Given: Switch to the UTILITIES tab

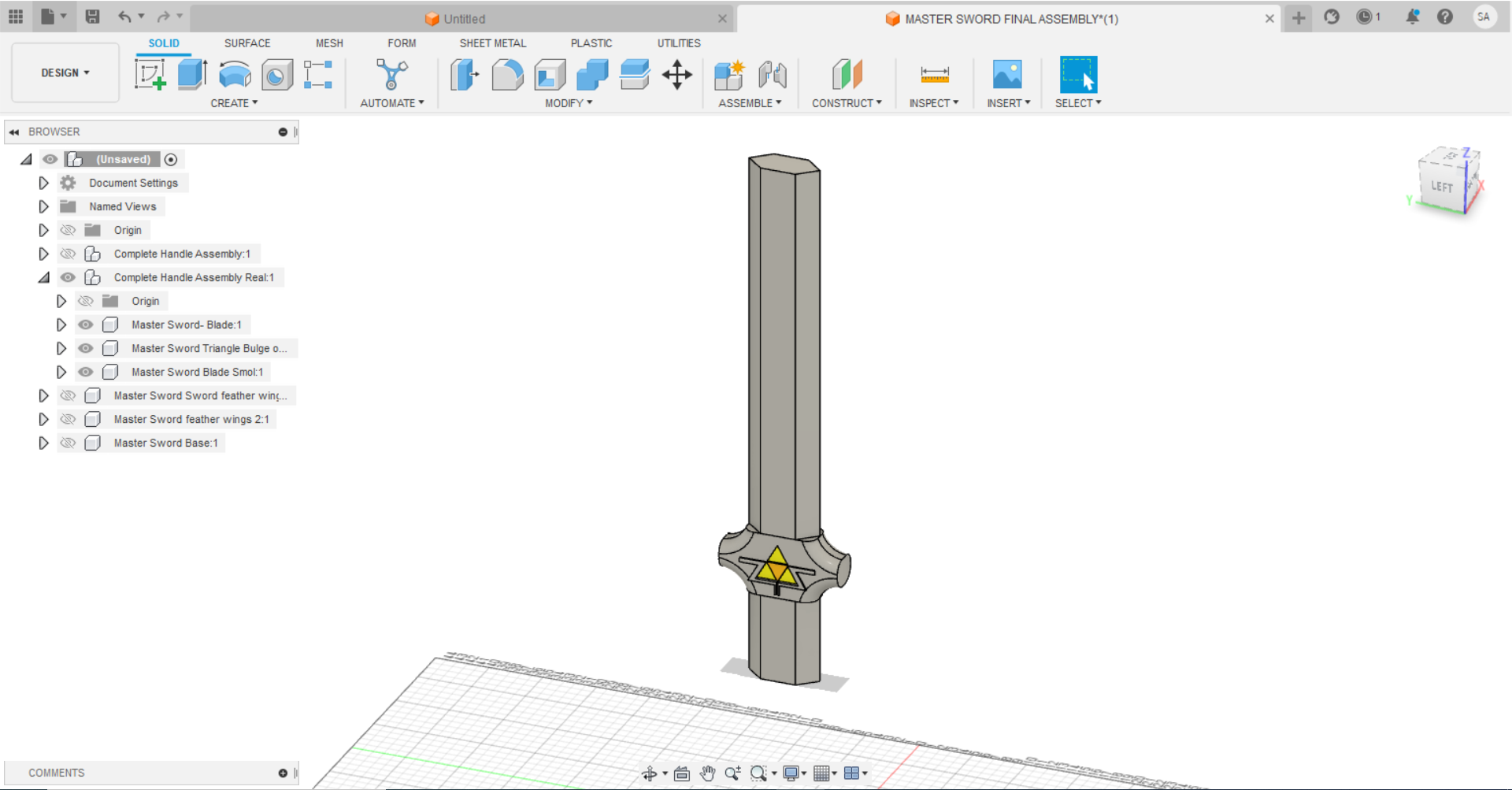Looking at the screenshot, I should pos(679,43).
